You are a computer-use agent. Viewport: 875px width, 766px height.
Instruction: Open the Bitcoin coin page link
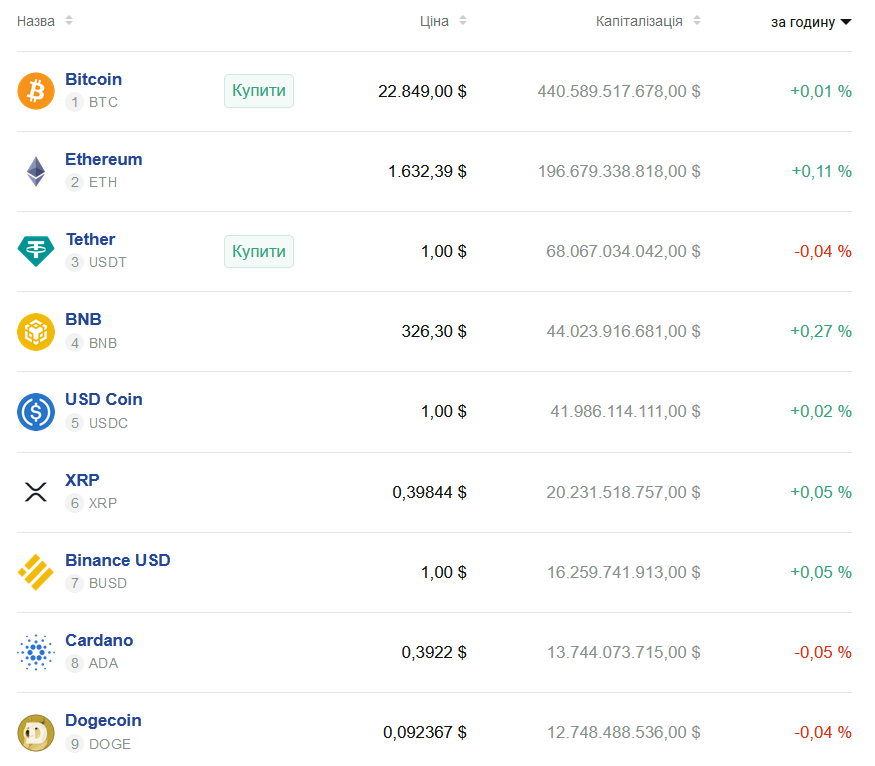click(93, 79)
